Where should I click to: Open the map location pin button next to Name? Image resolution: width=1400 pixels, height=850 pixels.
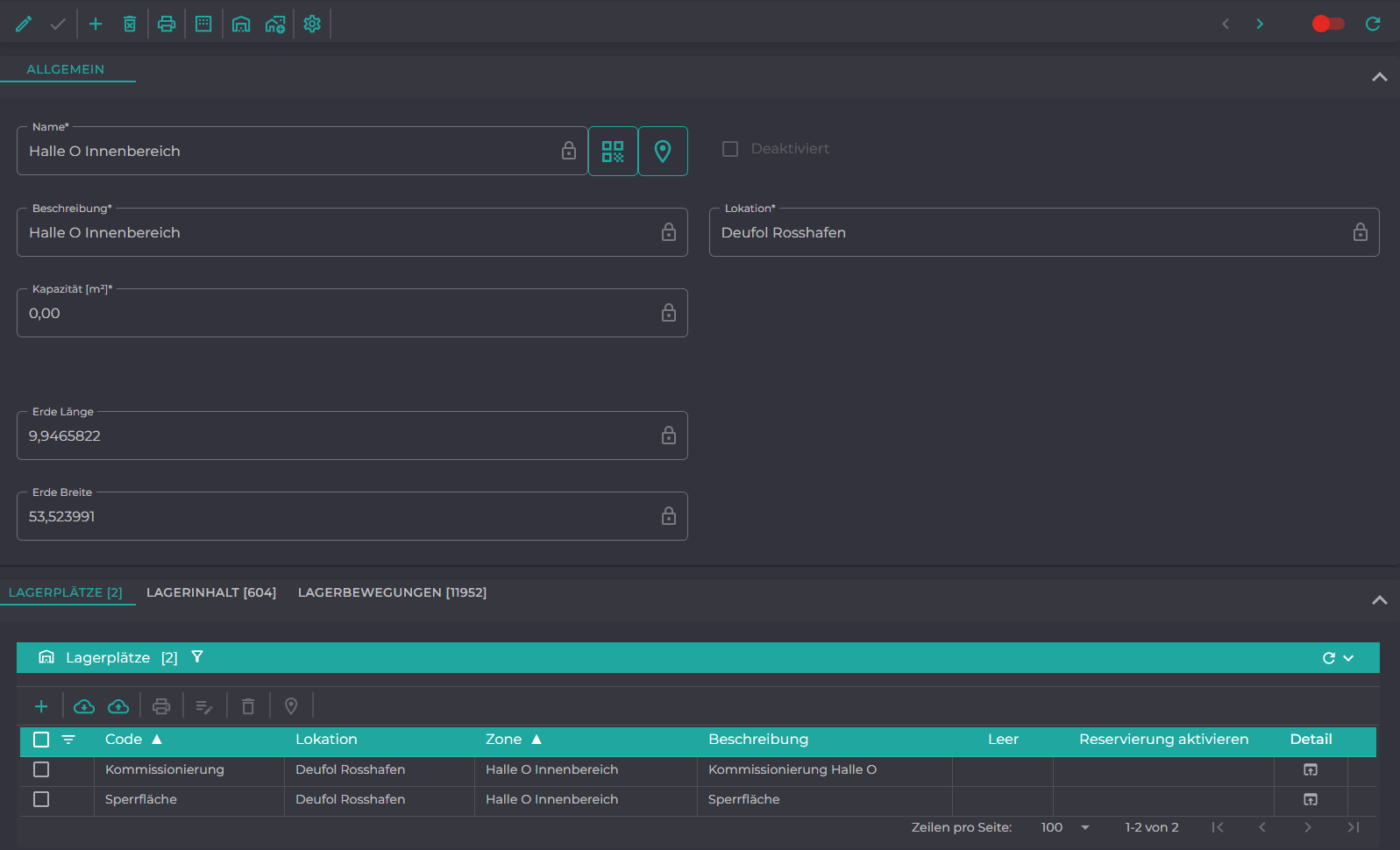663,152
